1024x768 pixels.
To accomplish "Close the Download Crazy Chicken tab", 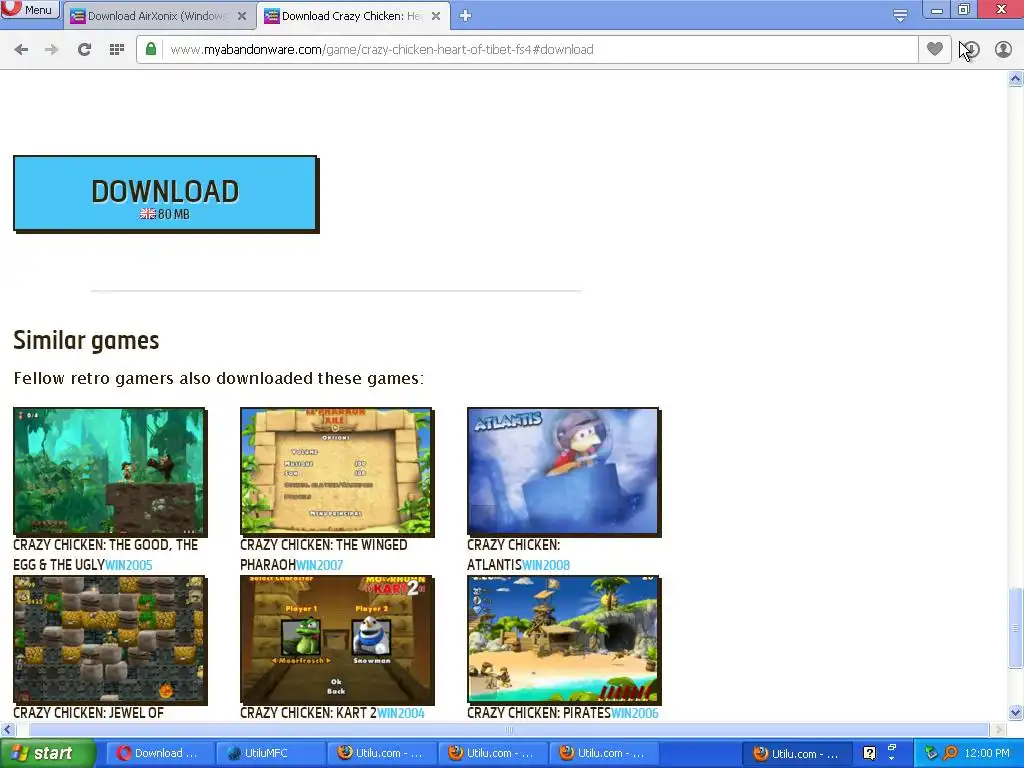I will (x=436, y=16).
